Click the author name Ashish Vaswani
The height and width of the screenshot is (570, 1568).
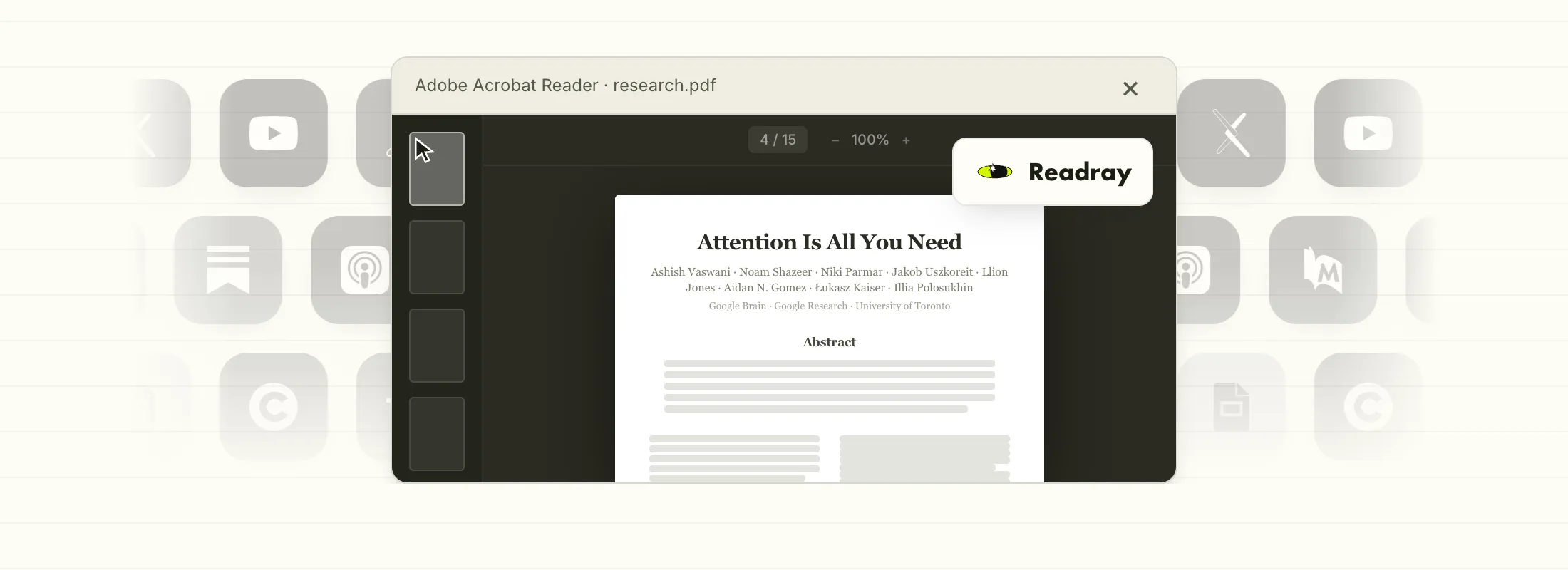click(691, 272)
